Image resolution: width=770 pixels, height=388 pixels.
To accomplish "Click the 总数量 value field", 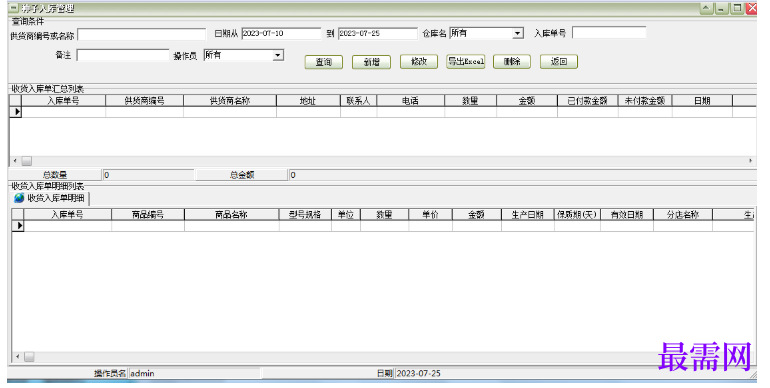I will [148, 175].
